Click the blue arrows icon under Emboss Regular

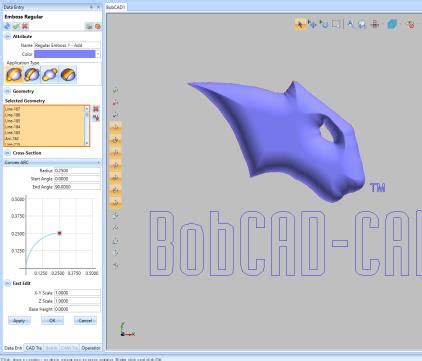tap(7, 26)
